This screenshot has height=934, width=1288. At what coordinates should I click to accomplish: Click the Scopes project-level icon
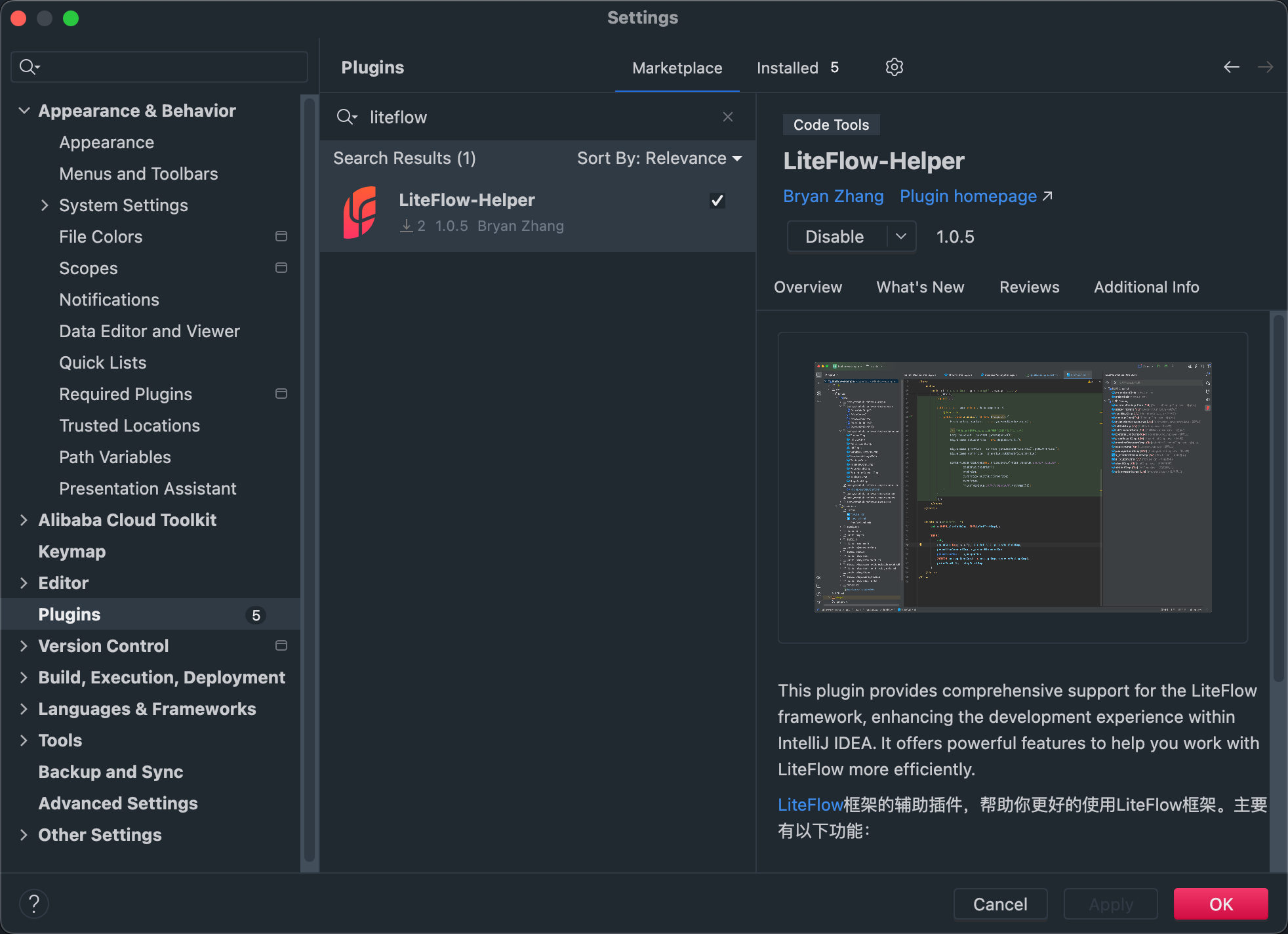pyautogui.click(x=281, y=268)
